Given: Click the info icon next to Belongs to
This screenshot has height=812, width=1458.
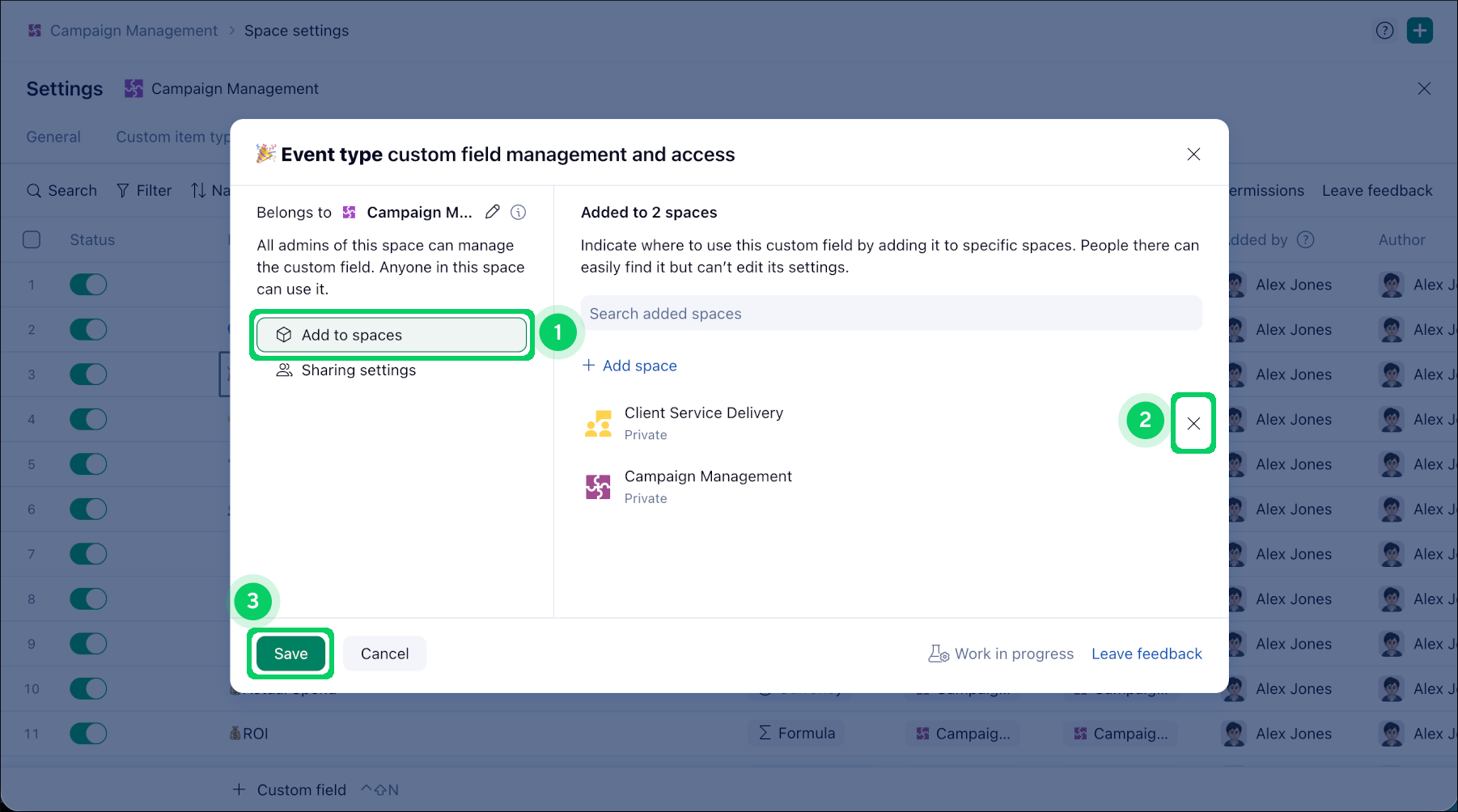Looking at the screenshot, I should coord(519,212).
